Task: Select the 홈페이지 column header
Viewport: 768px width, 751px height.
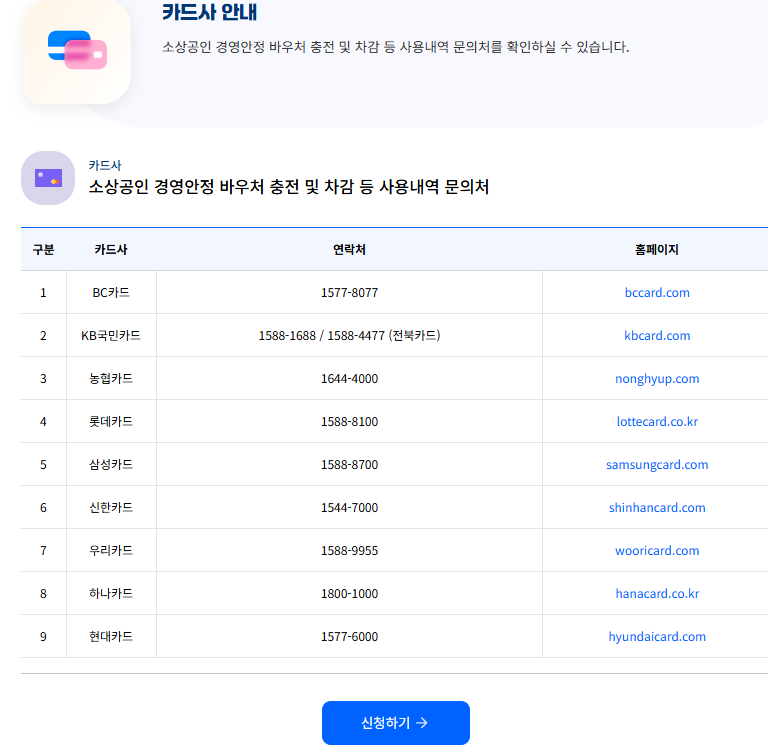Action: coord(657,250)
